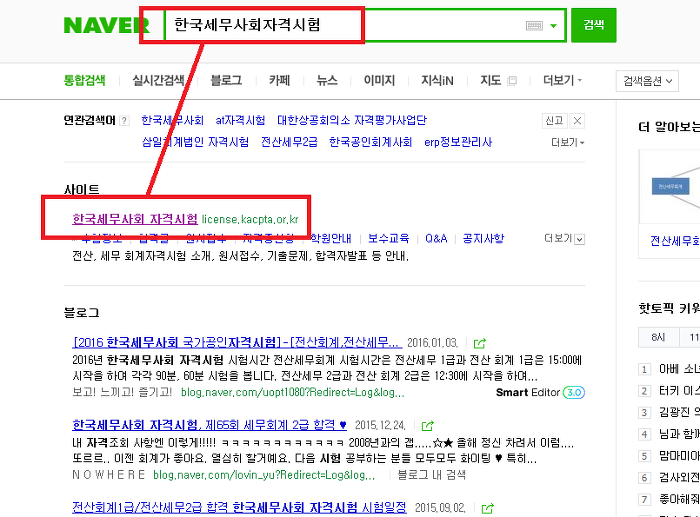
Task: Switch to the 카페 tab
Action: coord(279,80)
